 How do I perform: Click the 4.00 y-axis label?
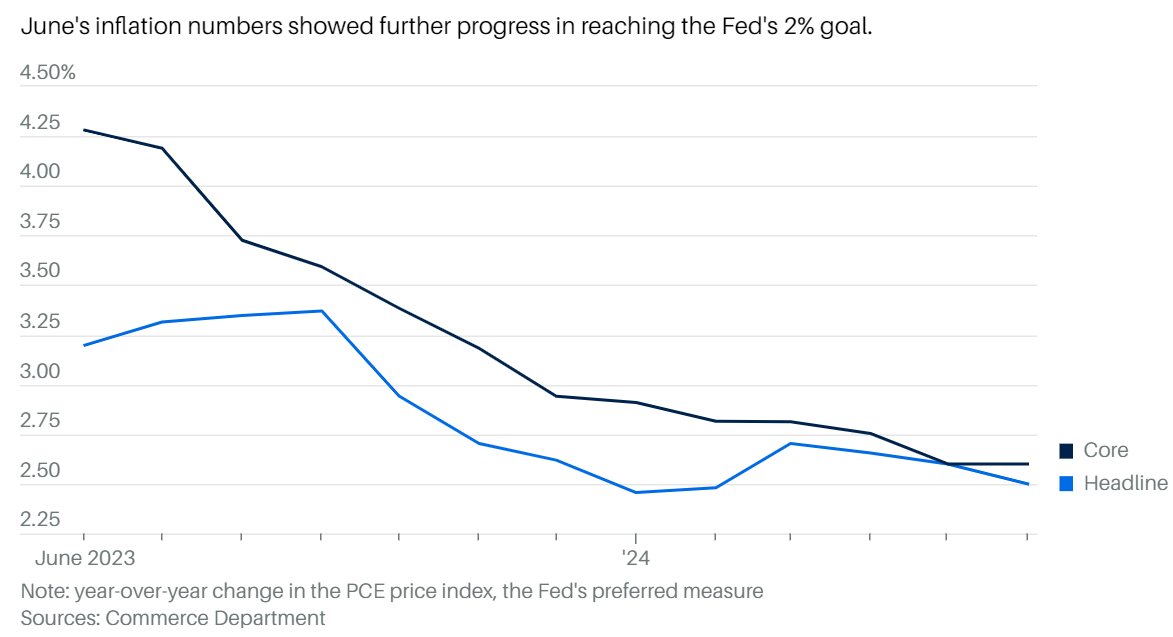[40, 172]
